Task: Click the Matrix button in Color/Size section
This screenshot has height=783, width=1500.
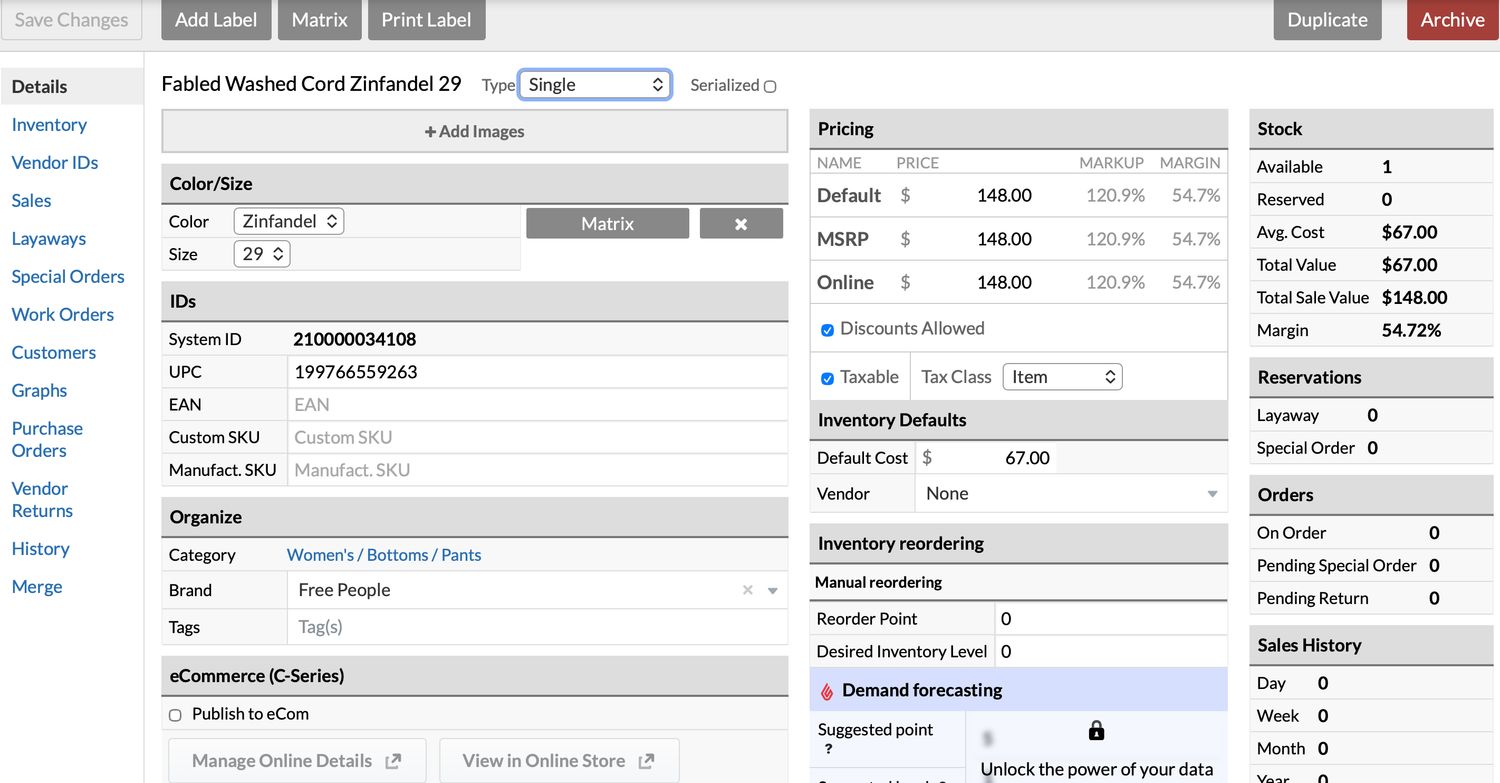Action: (608, 224)
